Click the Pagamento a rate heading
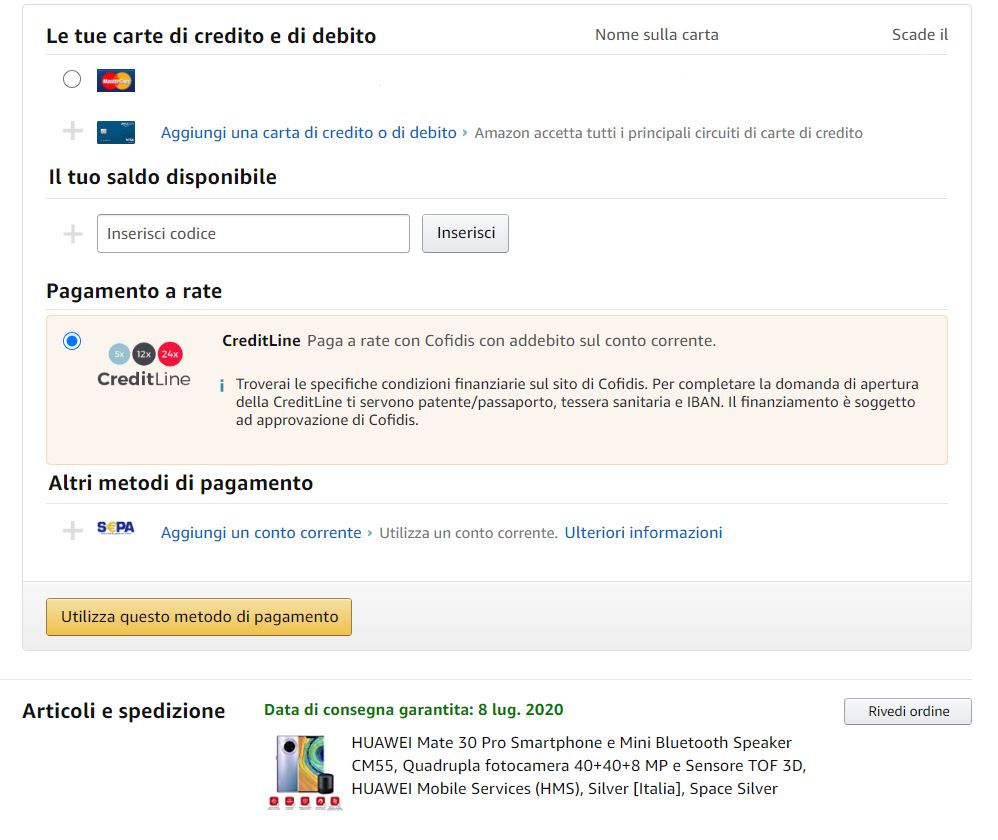Screen dimensions: 998x840 click(134, 291)
